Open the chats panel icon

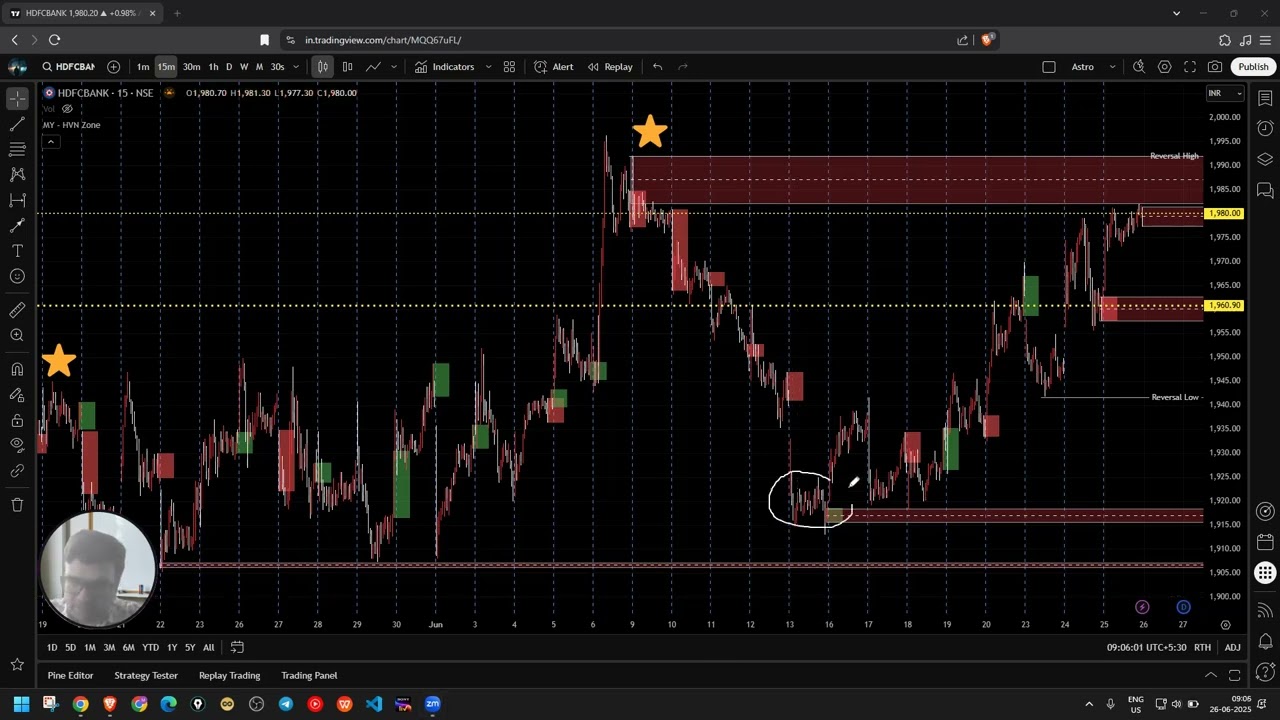(x=1265, y=190)
